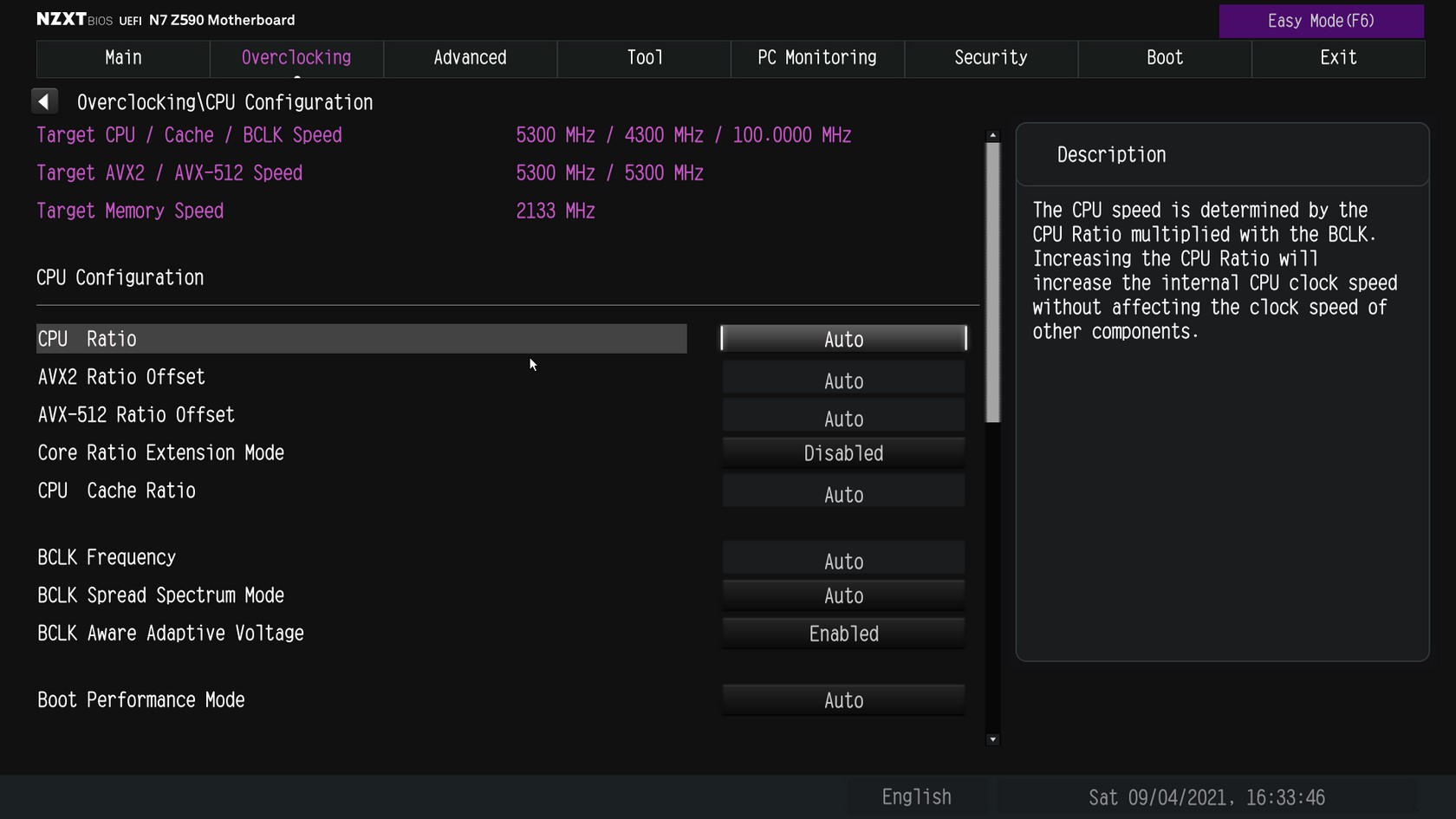Select the Core Ratio Extension Mode label
The width and height of the screenshot is (1456, 819).
pos(161,453)
